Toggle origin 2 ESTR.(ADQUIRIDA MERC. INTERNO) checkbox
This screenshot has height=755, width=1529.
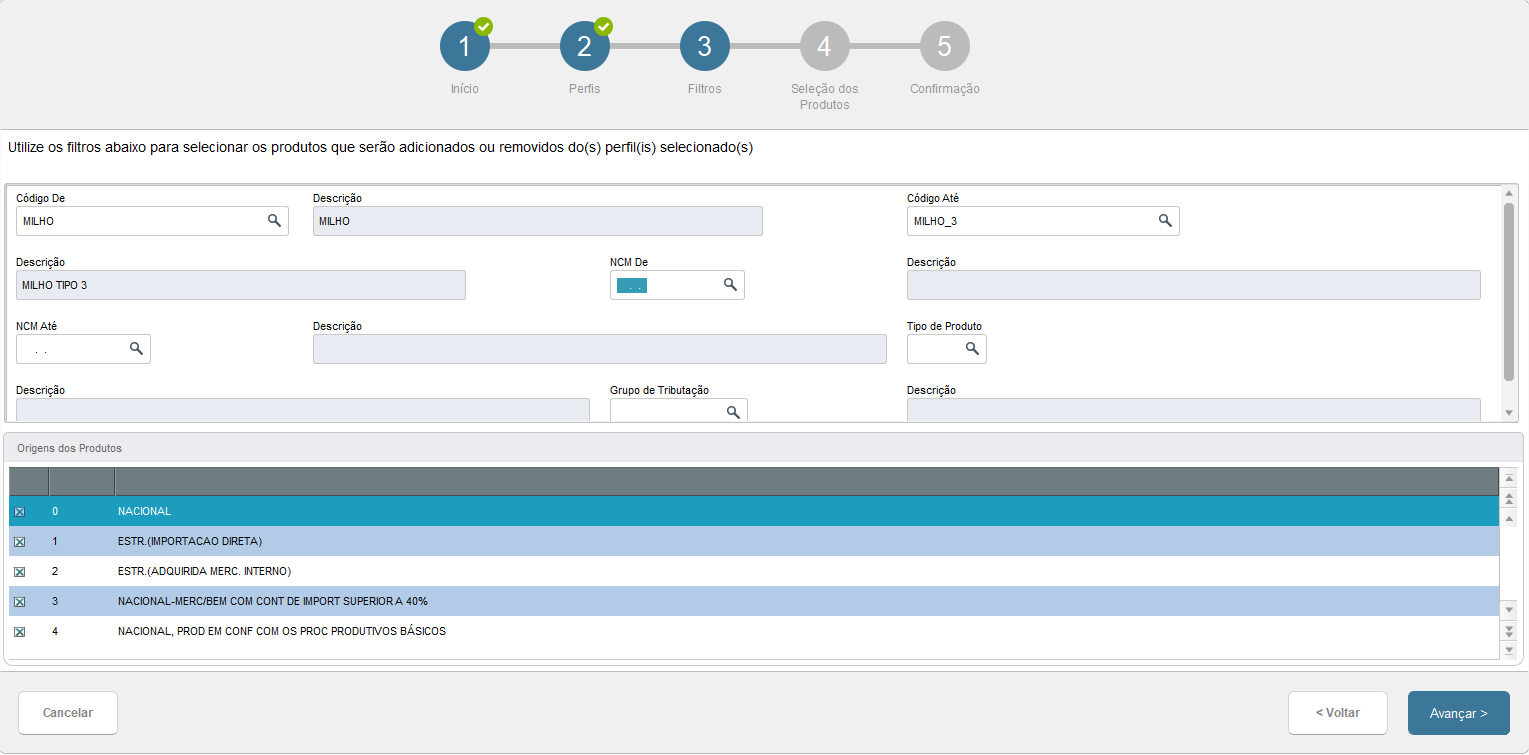click(x=19, y=572)
